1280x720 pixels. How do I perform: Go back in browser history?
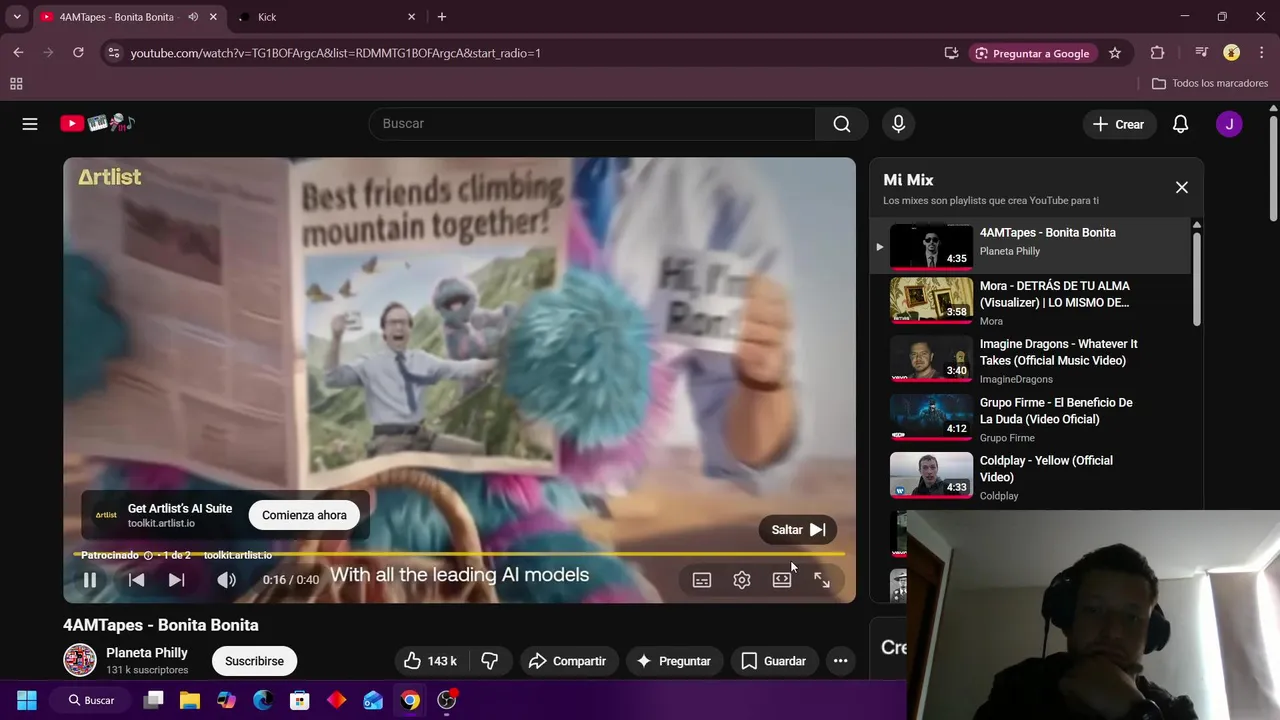coord(18,53)
